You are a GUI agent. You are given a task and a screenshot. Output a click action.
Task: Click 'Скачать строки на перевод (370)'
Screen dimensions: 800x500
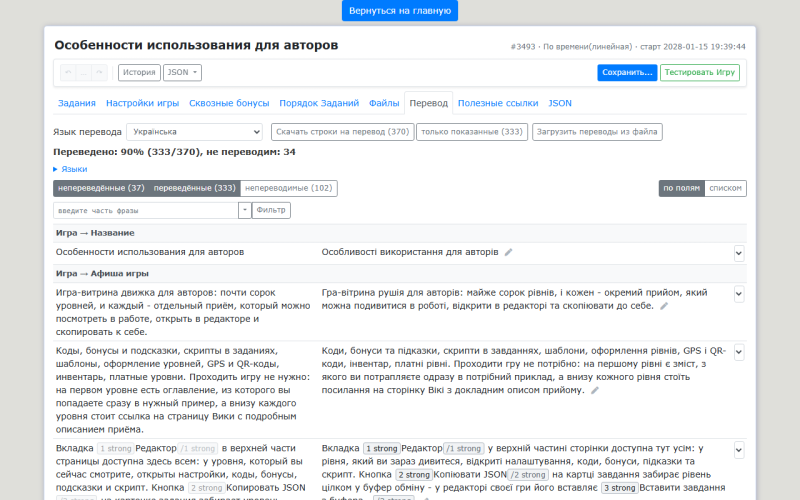[342, 132]
